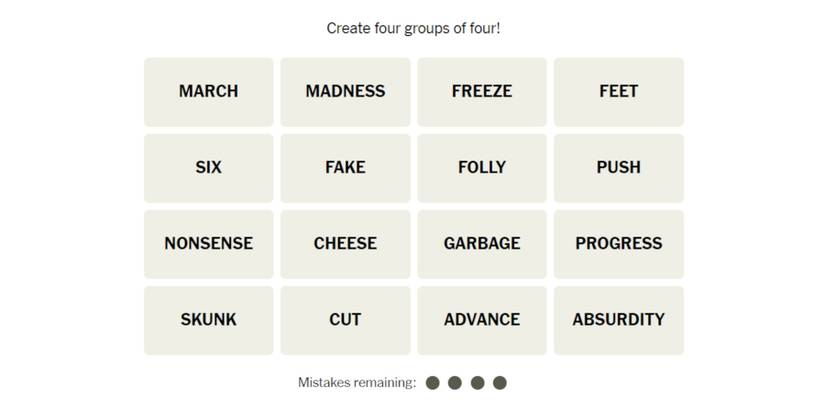Select the GARBAGE tile

tap(482, 243)
